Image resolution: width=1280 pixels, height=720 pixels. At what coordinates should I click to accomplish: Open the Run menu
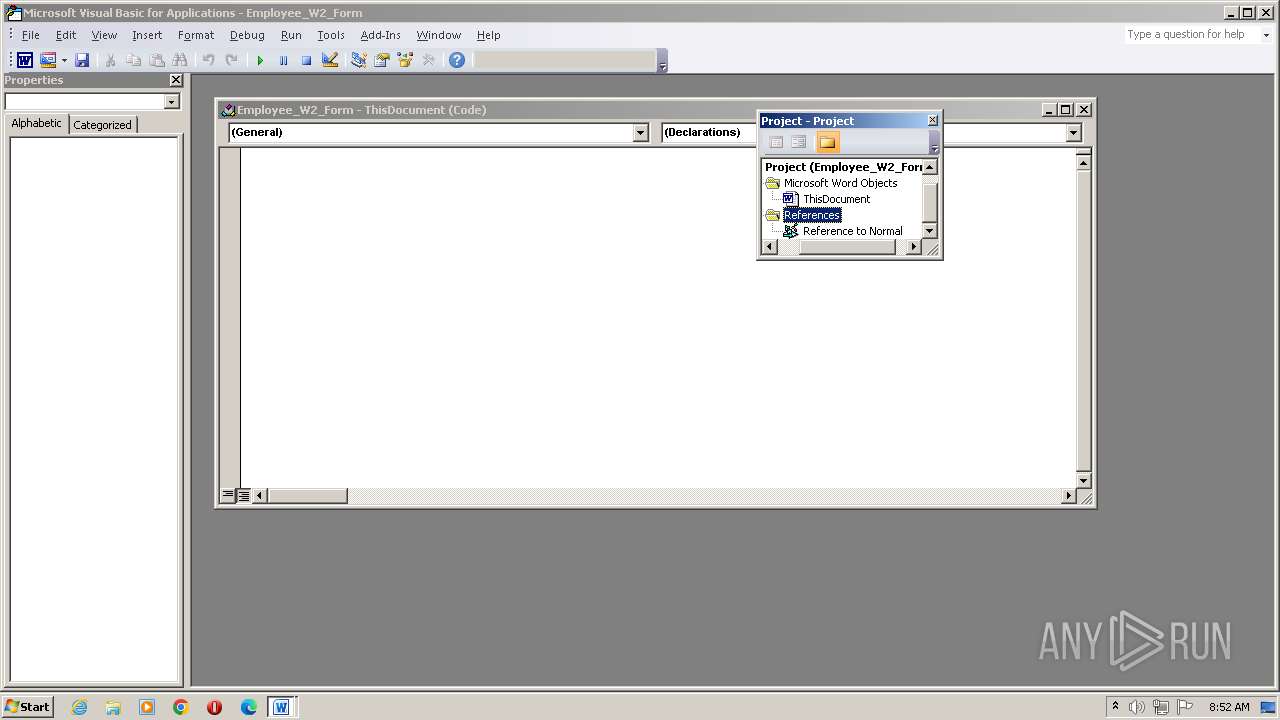(291, 35)
